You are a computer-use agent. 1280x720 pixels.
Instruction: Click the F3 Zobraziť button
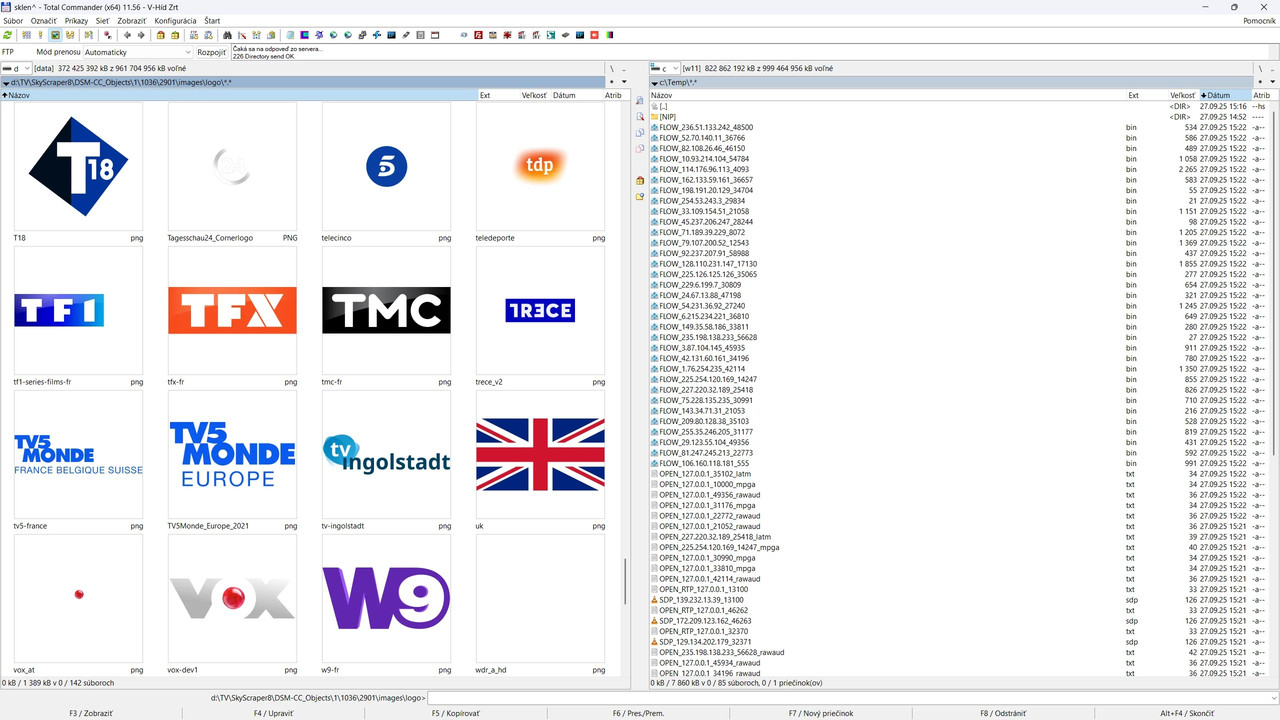[91, 713]
